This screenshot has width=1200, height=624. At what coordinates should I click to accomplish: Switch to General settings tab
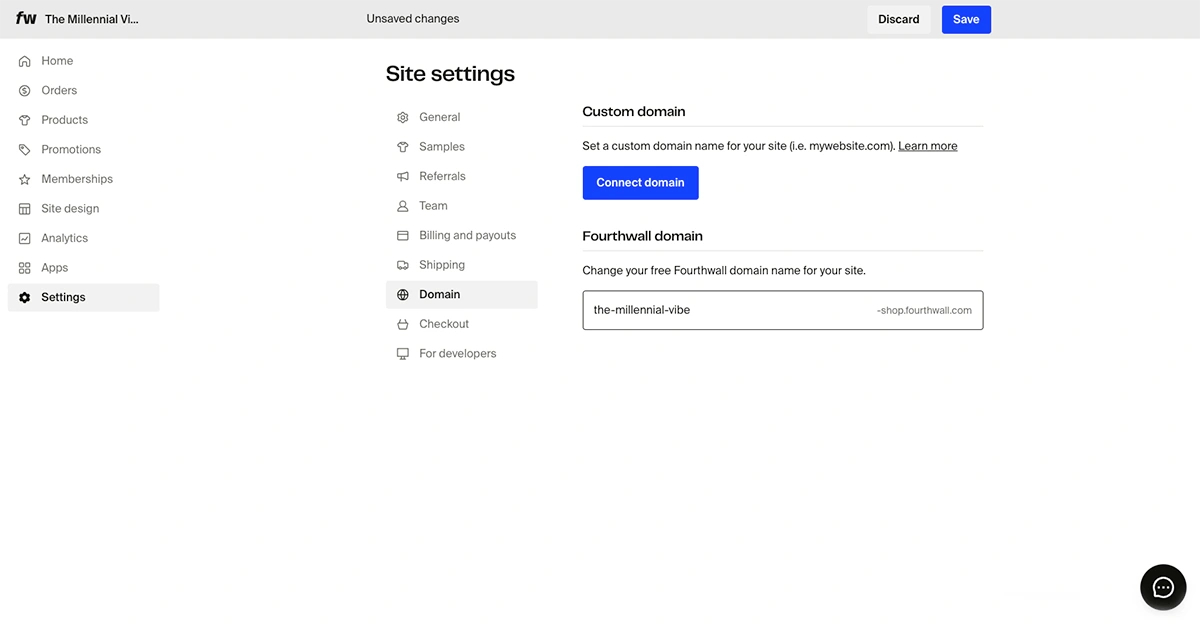click(439, 117)
